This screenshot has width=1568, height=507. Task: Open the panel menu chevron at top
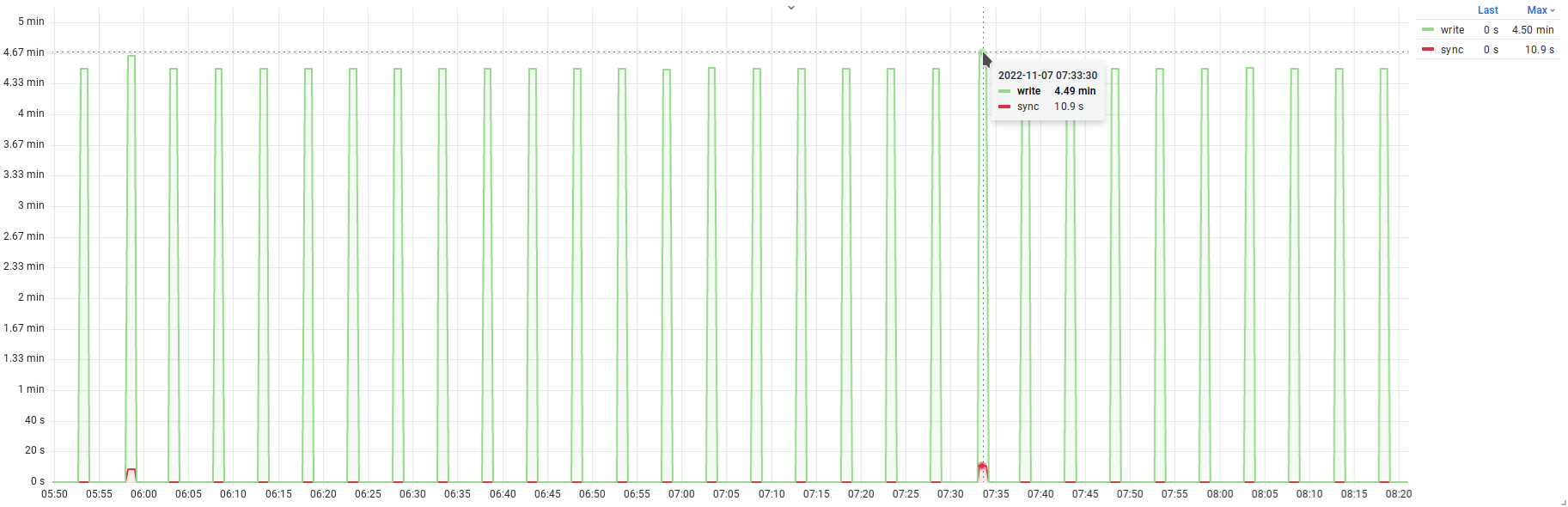[791, 8]
